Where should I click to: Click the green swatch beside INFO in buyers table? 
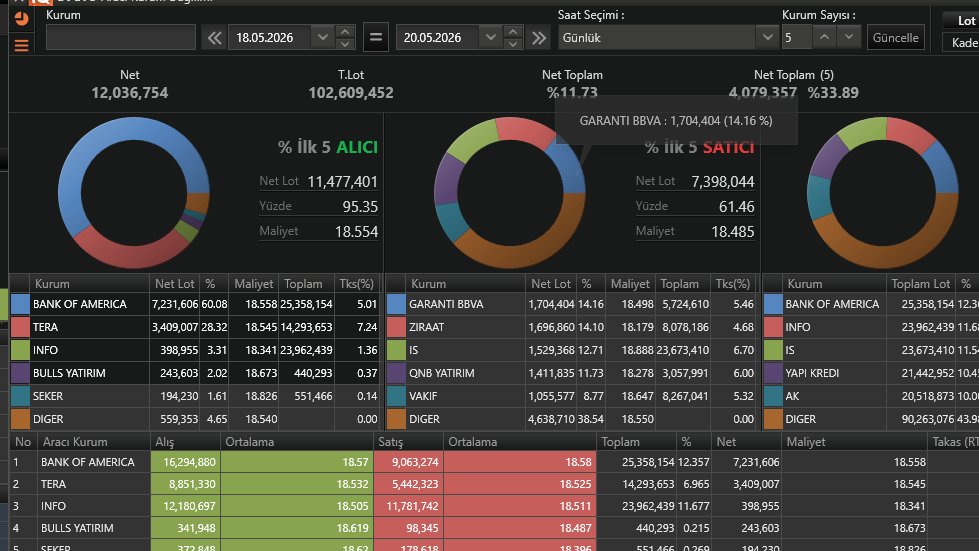(20, 350)
